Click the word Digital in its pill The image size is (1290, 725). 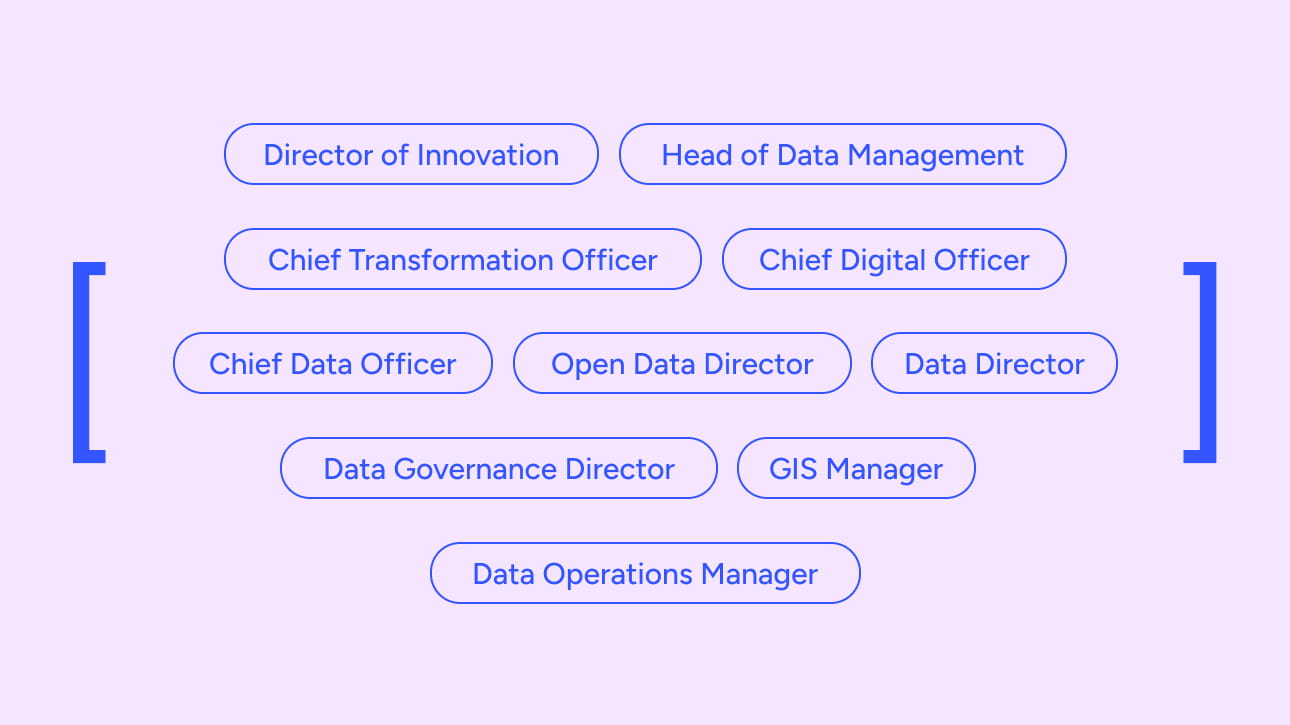(x=883, y=260)
